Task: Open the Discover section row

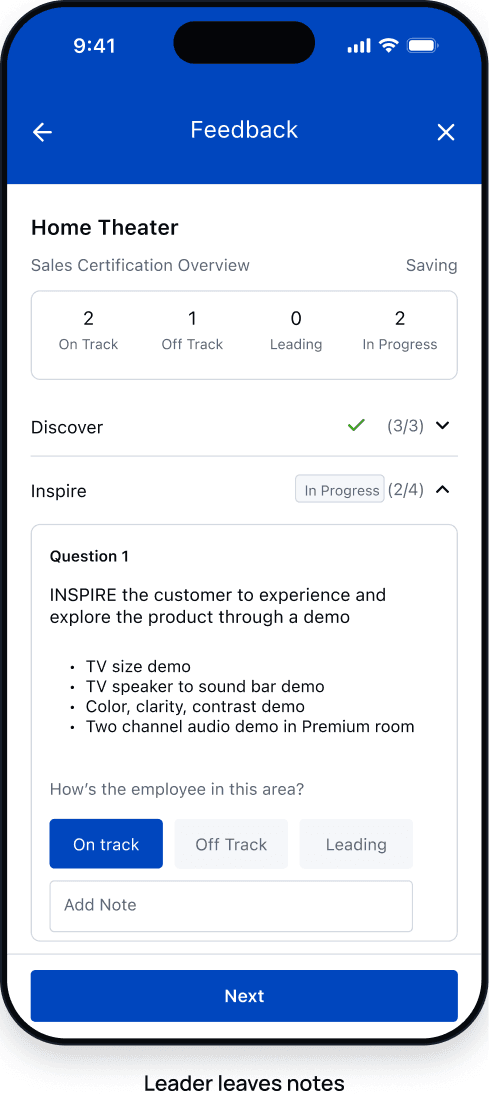Action: coord(244,427)
